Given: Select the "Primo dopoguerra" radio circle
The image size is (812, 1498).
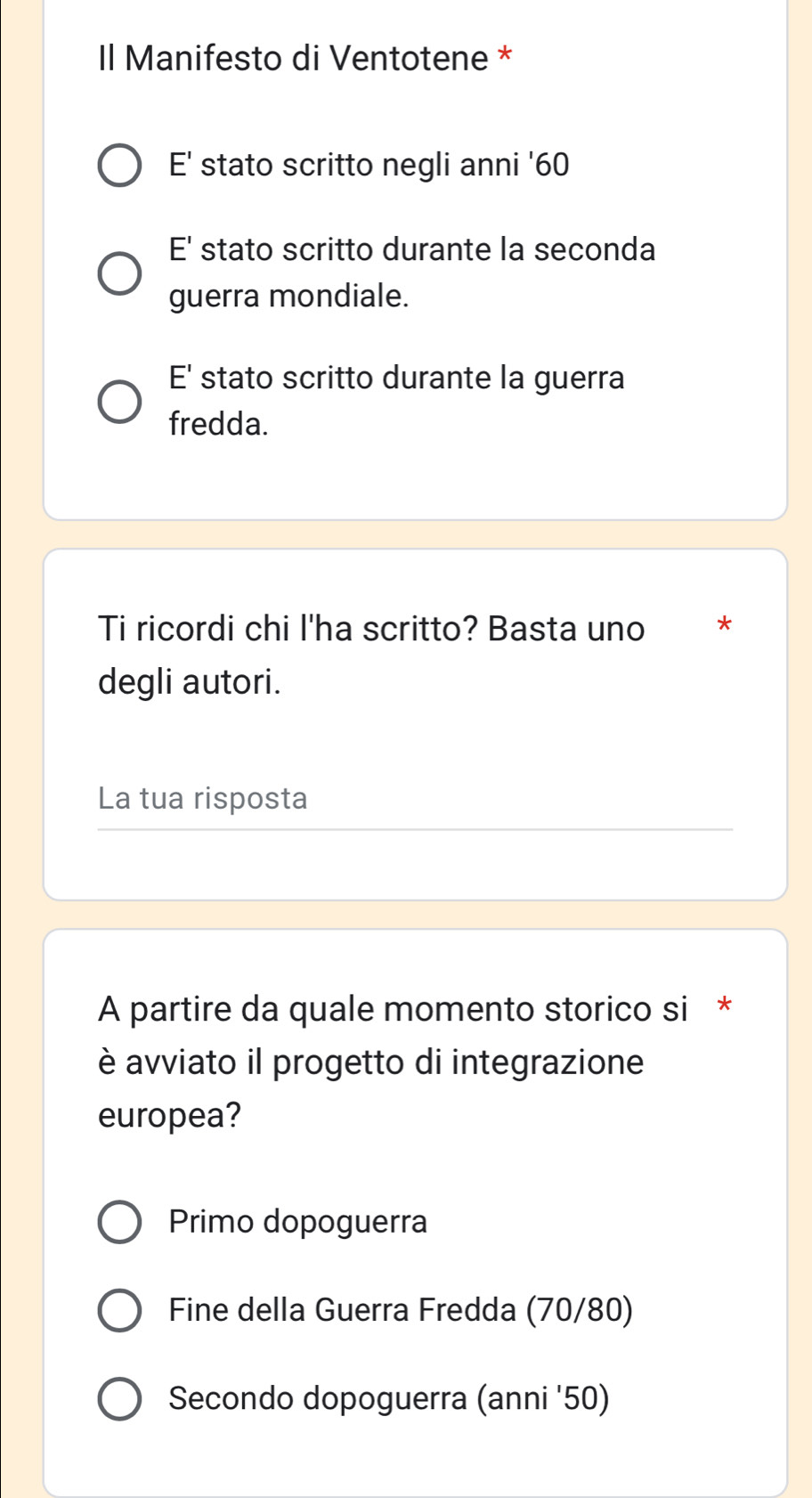Looking at the screenshot, I should 119,1222.
